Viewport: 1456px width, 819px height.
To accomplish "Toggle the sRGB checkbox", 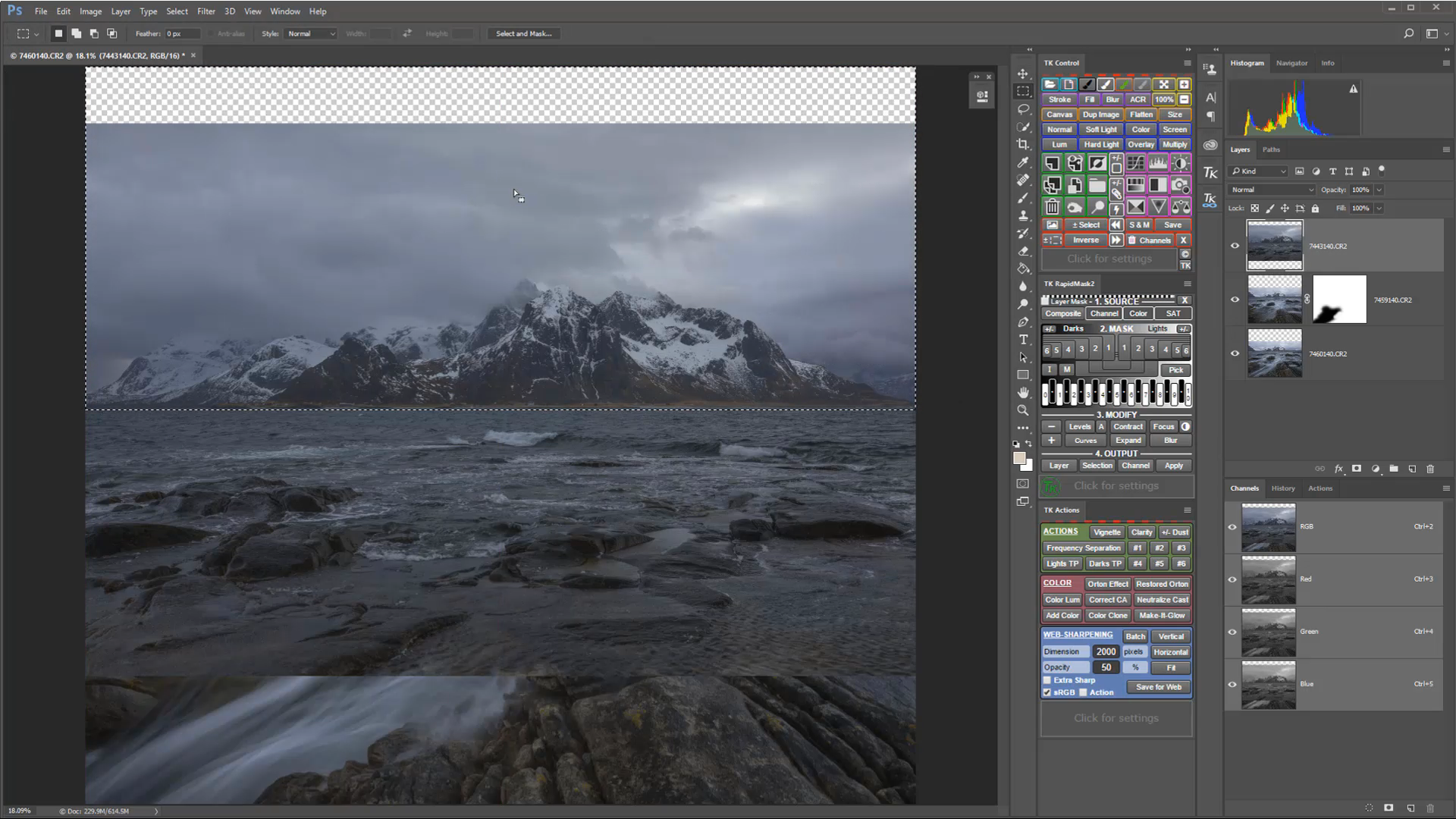I will click(1047, 692).
